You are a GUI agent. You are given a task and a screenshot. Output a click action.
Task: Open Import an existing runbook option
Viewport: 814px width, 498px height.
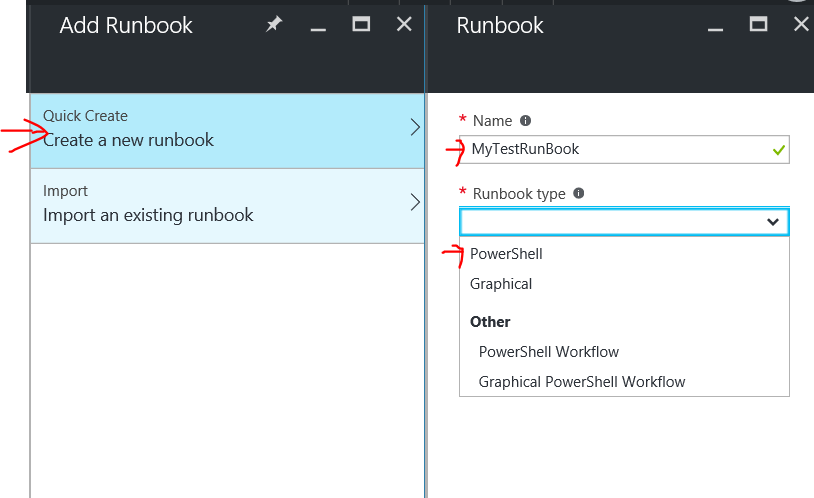pyautogui.click(x=227, y=206)
